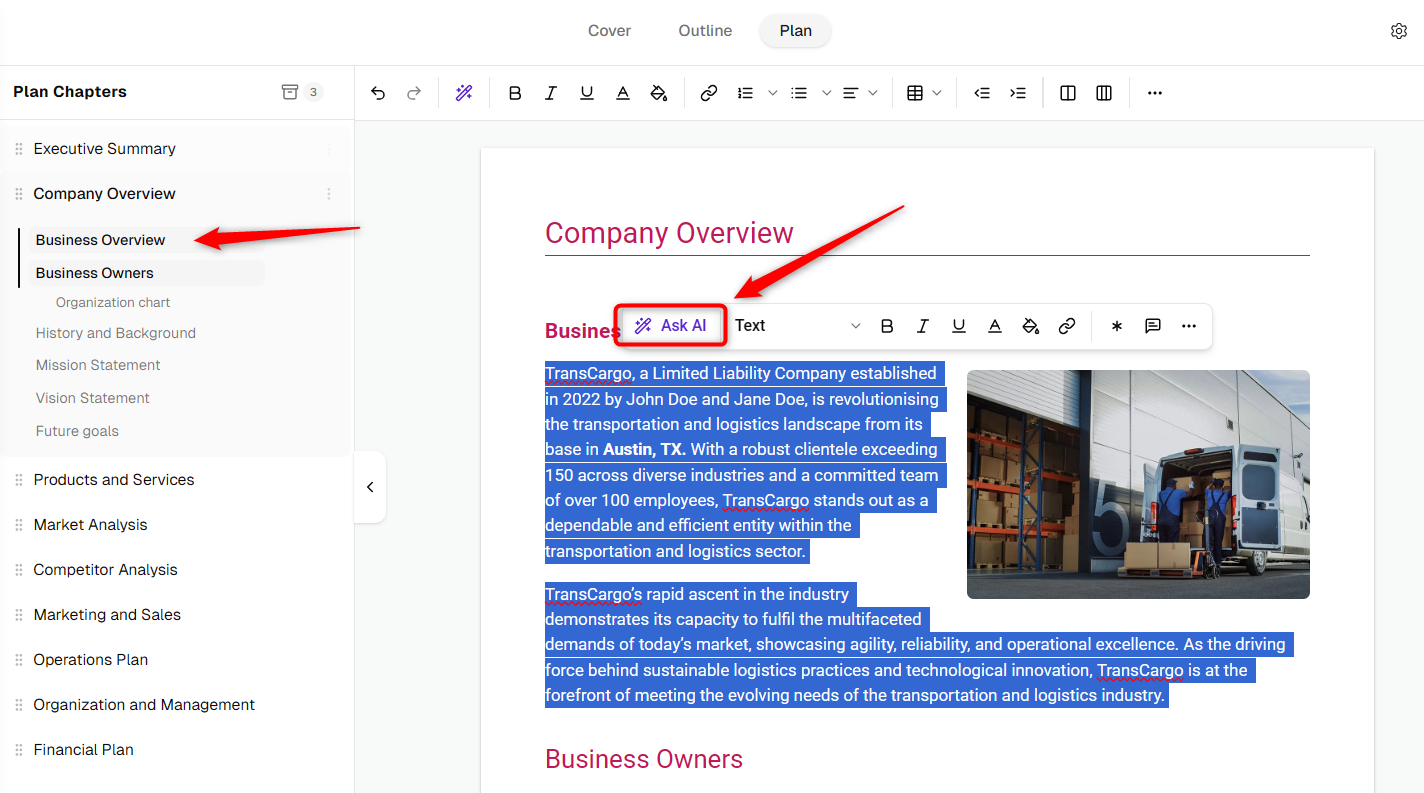Open the archive icon beside Plan Chapters
Image resolution: width=1424 pixels, height=793 pixels.
(x=290, y=92)
